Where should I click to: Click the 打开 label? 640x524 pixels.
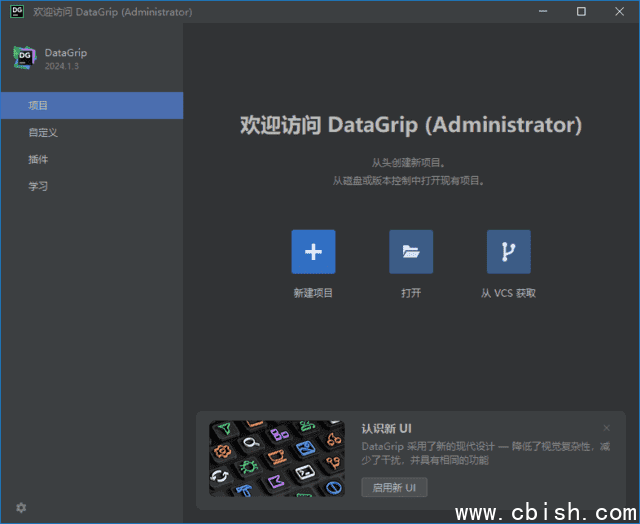[x=411, y=293]
